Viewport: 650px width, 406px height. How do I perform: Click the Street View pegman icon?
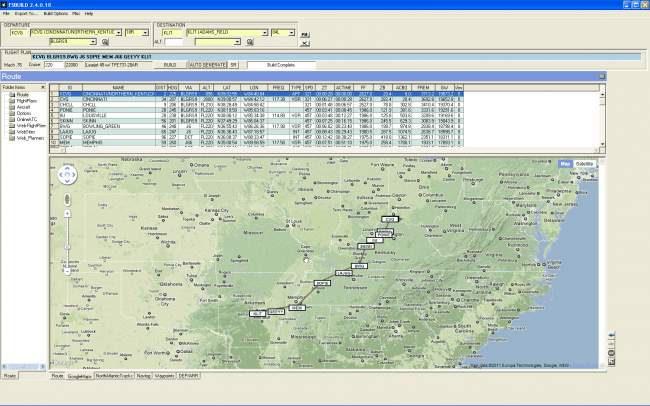(67, 199)
